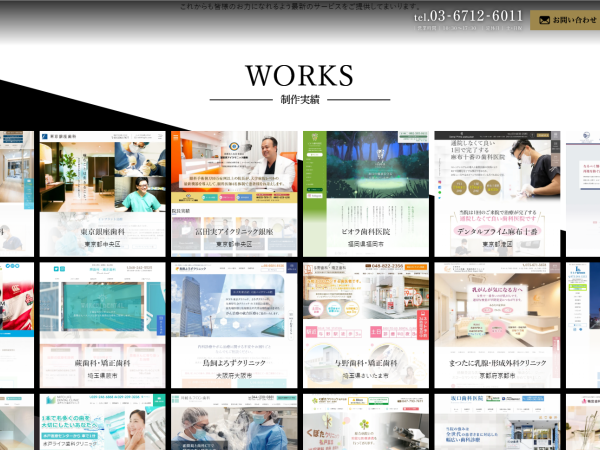Click the 埼玉県さいたま市 location label
The height and width of the screenshot is (450, 600).
pyautogui.click(x=366, y=376)
